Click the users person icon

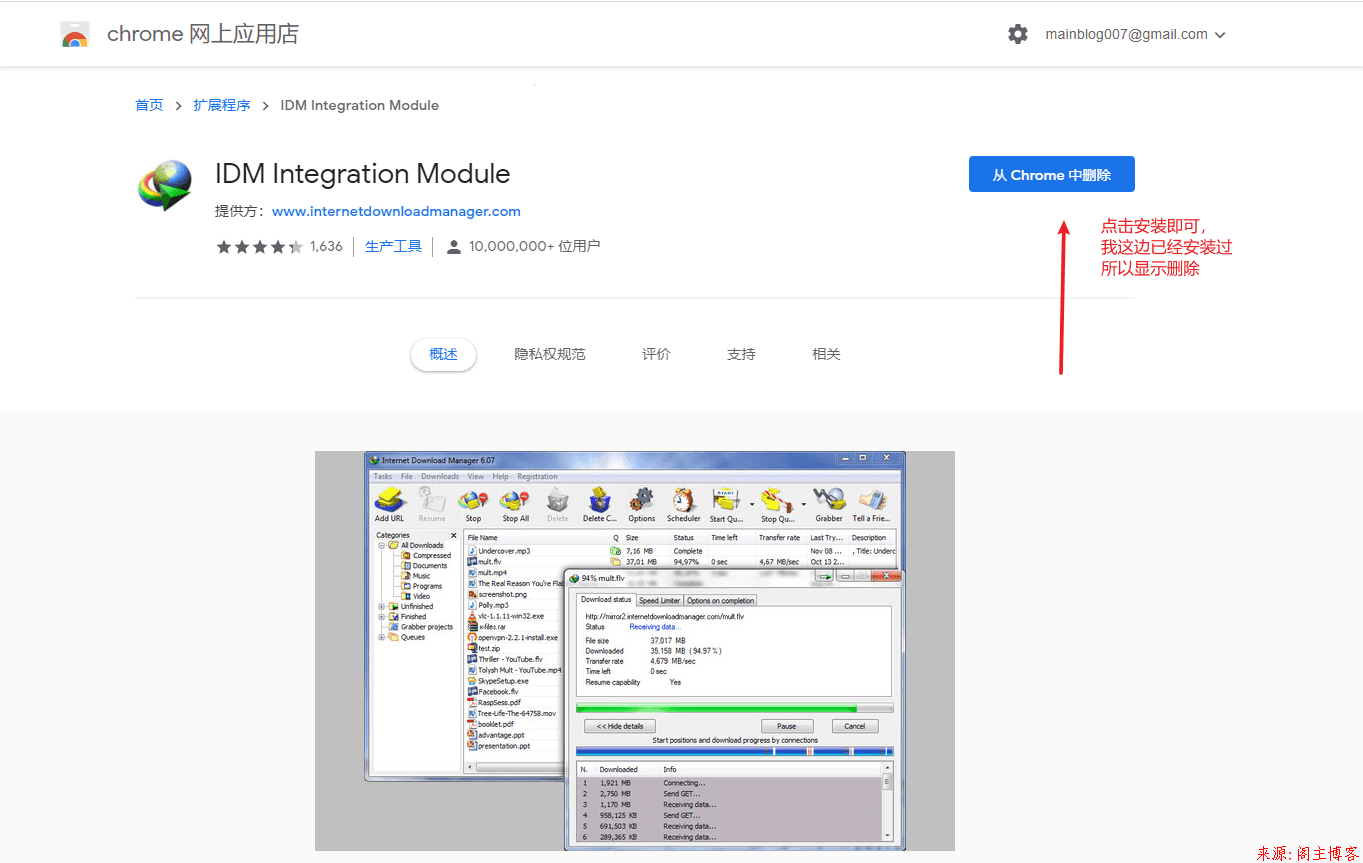pos(454,247)
